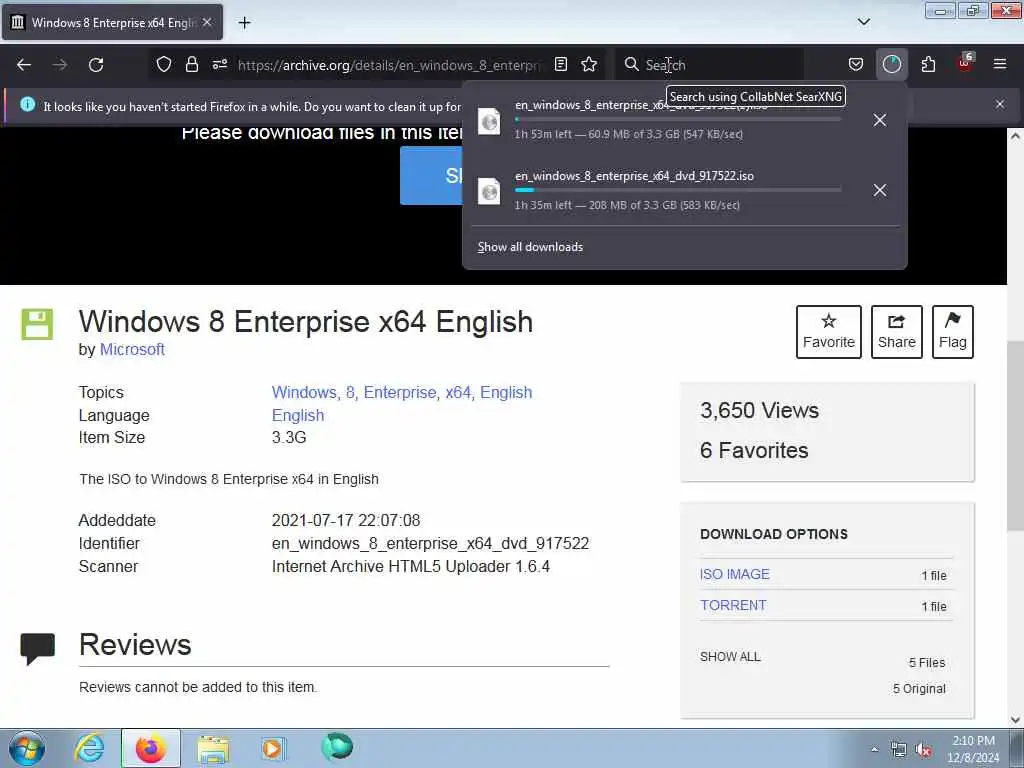Go back using the browser back arrow

[24, 65]
